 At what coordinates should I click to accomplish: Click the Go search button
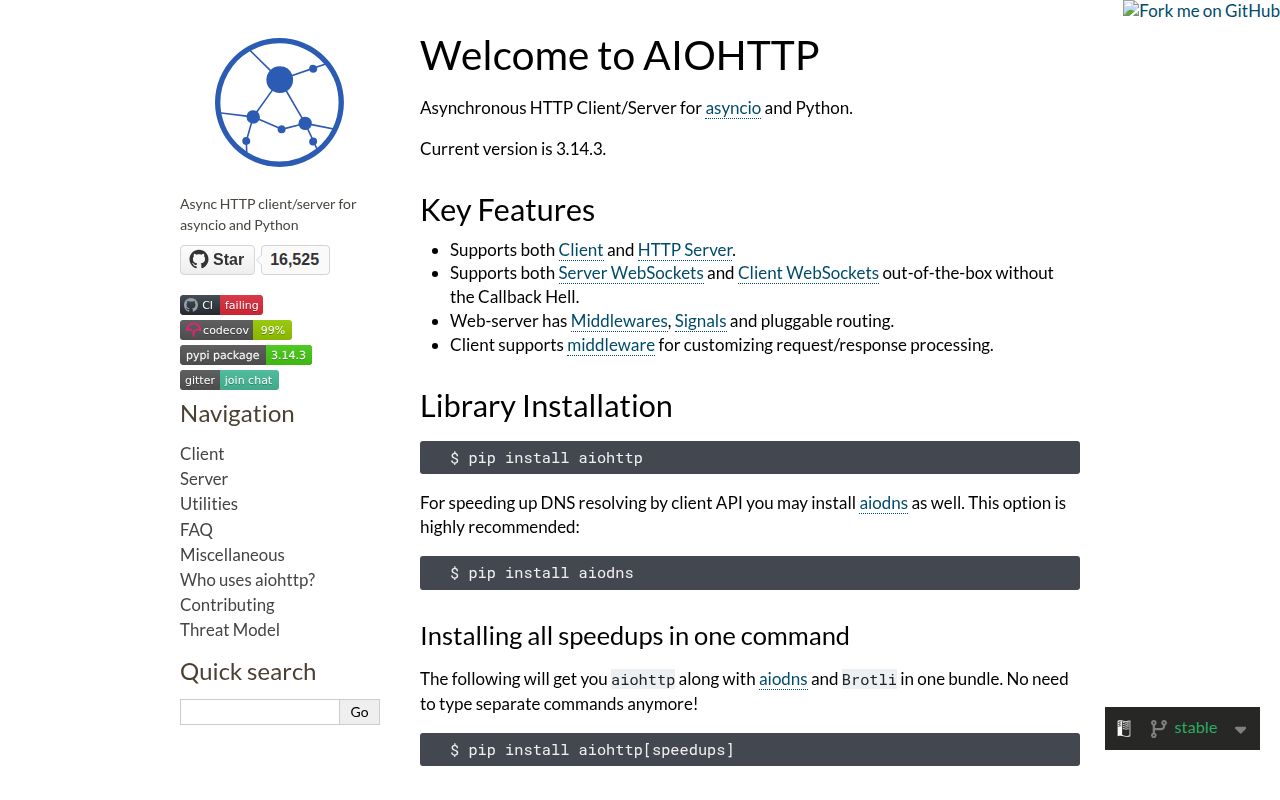tap(360, 712)
